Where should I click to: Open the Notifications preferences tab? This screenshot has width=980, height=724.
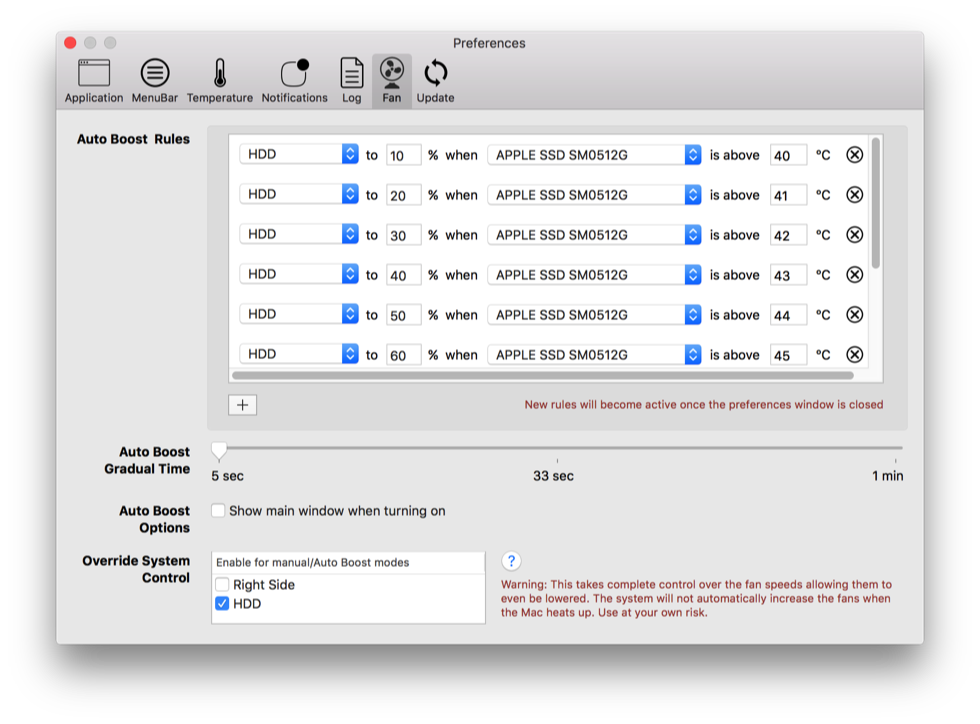tap(294, 81)
